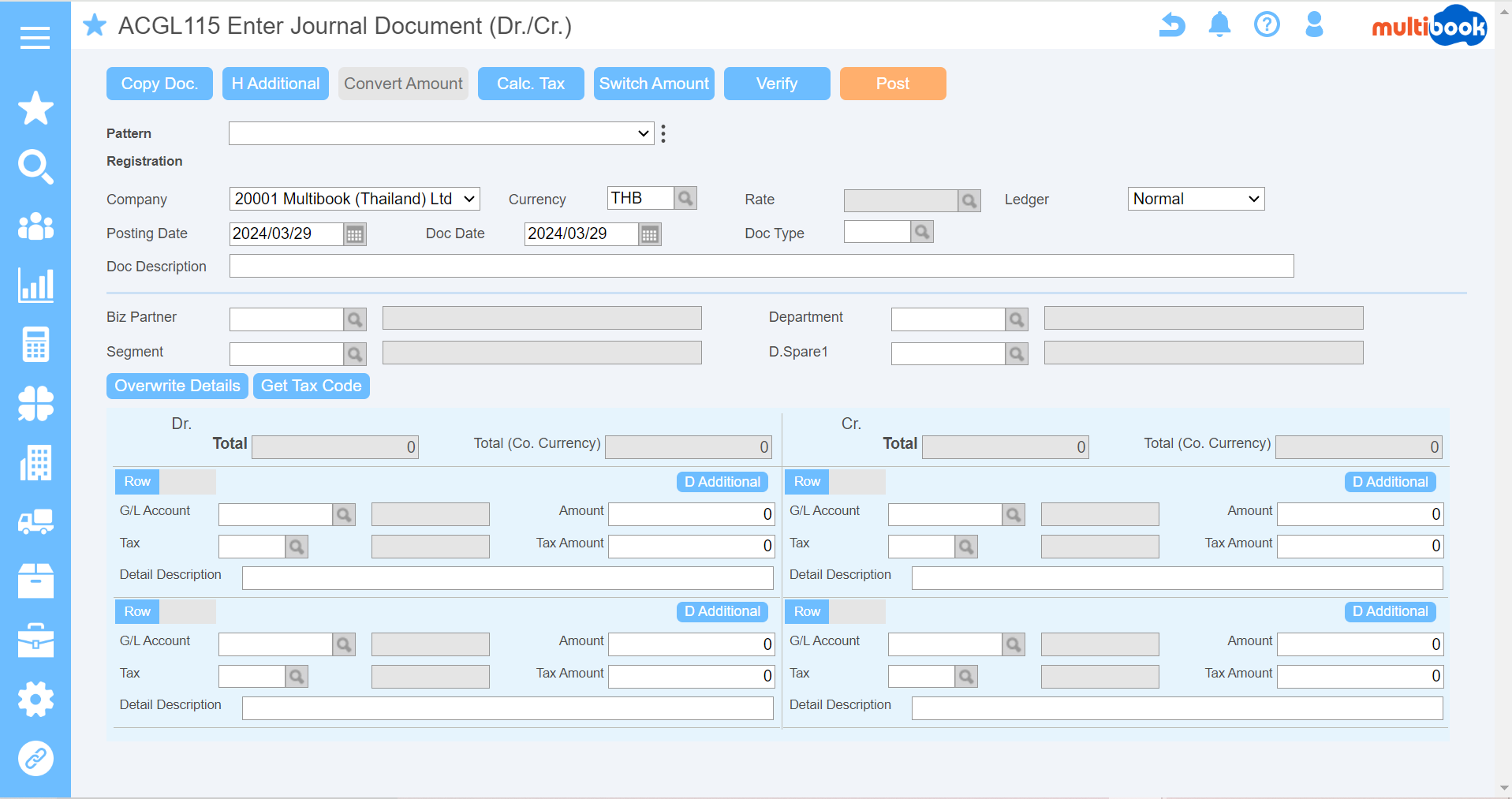Click the Tax Amount field in second Dr. row
1512x799 pixels.
click(692, 676)
